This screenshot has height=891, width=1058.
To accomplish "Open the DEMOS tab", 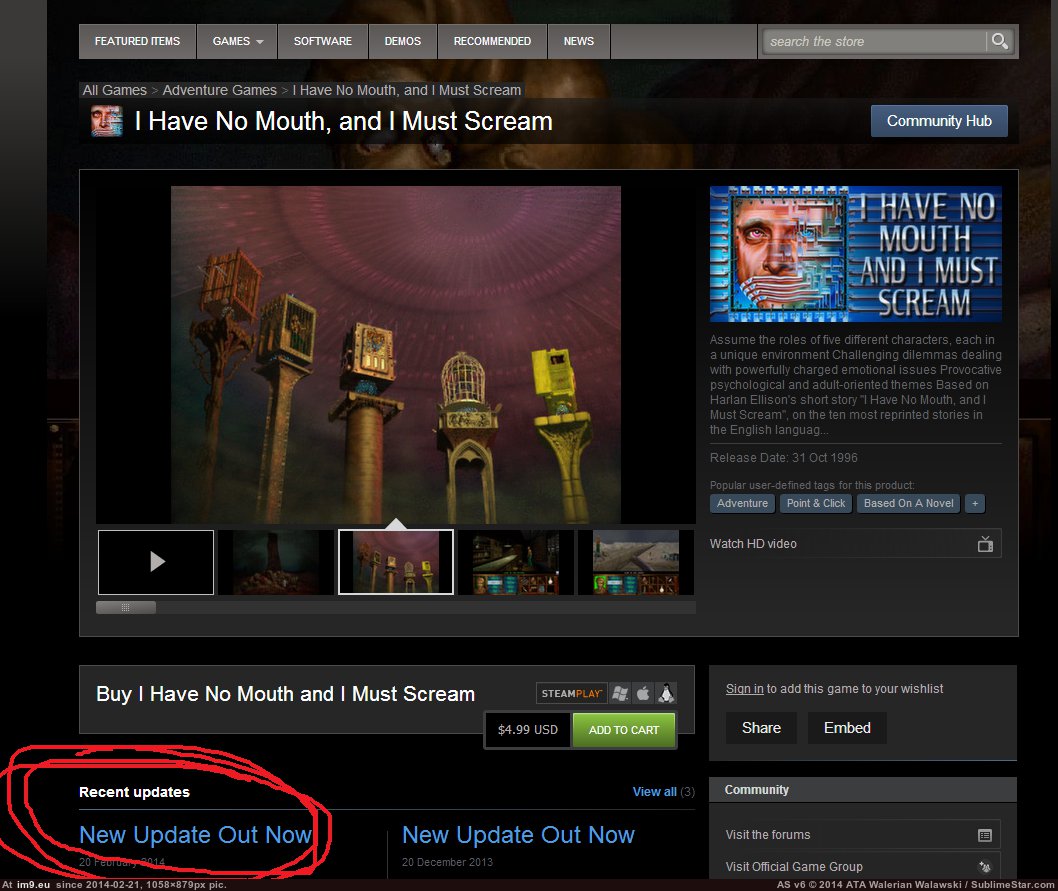I will 403,41.
